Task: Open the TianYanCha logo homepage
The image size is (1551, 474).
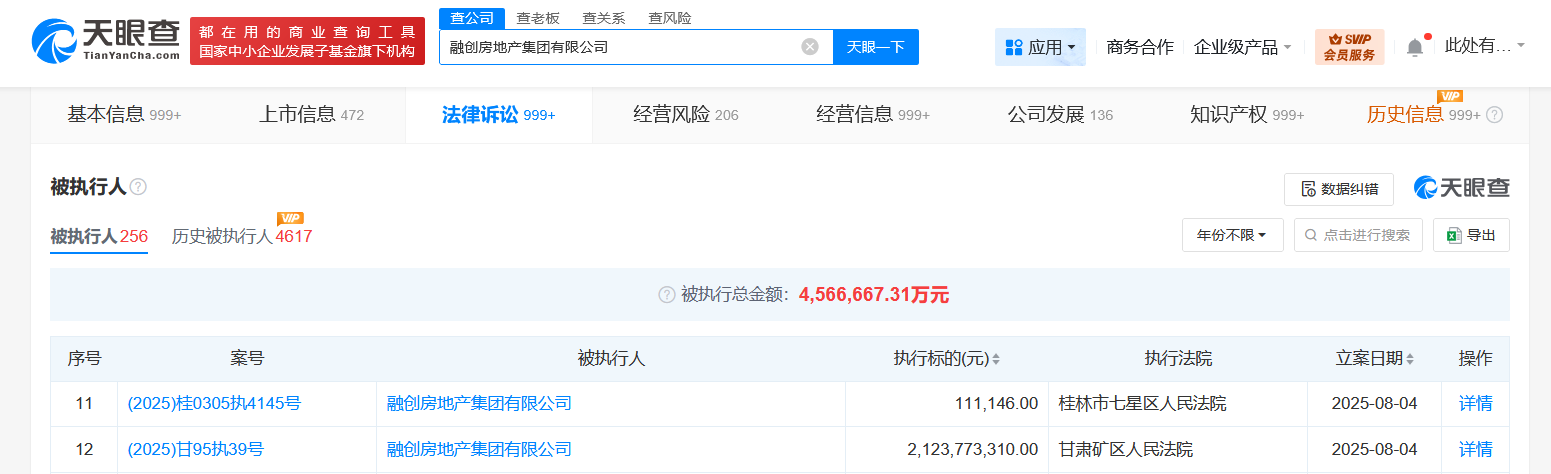Action: tap(104, 41)
